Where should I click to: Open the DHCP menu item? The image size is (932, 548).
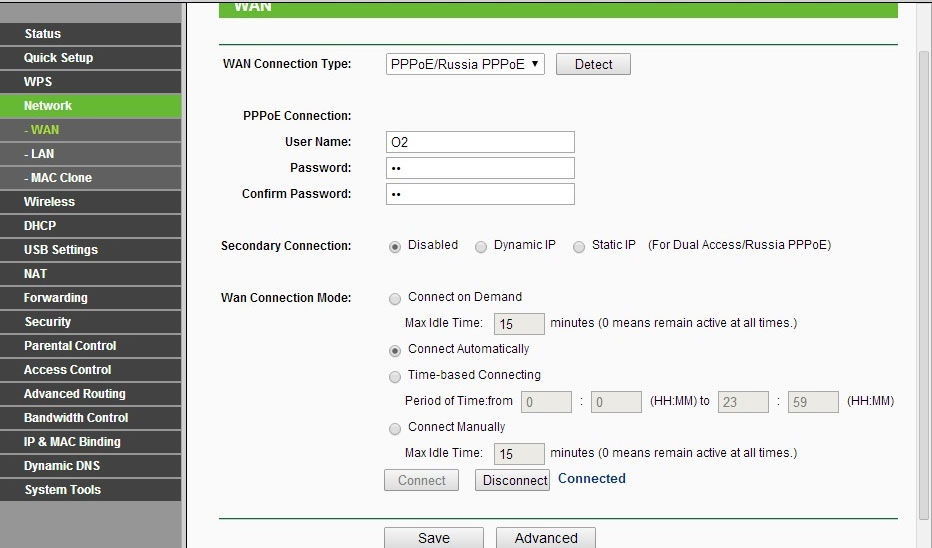pyautogui.click(x=90, y=226)
